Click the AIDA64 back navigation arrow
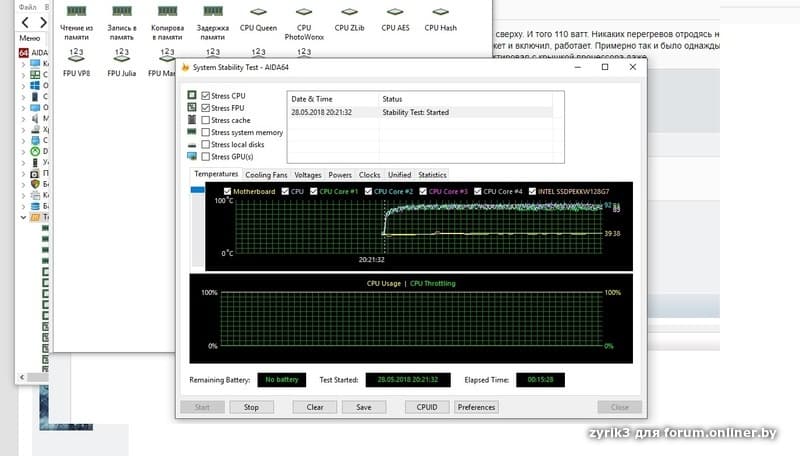The height and width of the screenshot is (456, 800). click(26, 22)
